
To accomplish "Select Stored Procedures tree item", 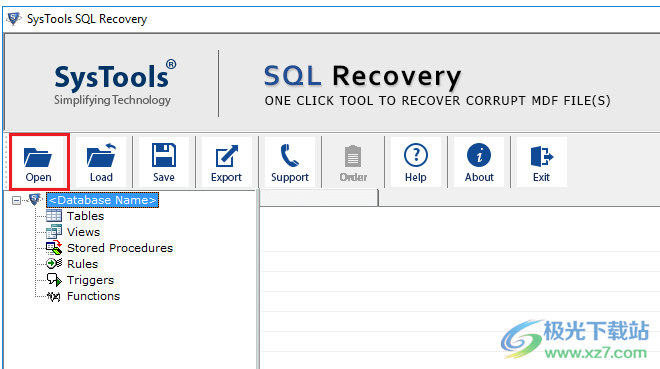I will coord(120,248).
